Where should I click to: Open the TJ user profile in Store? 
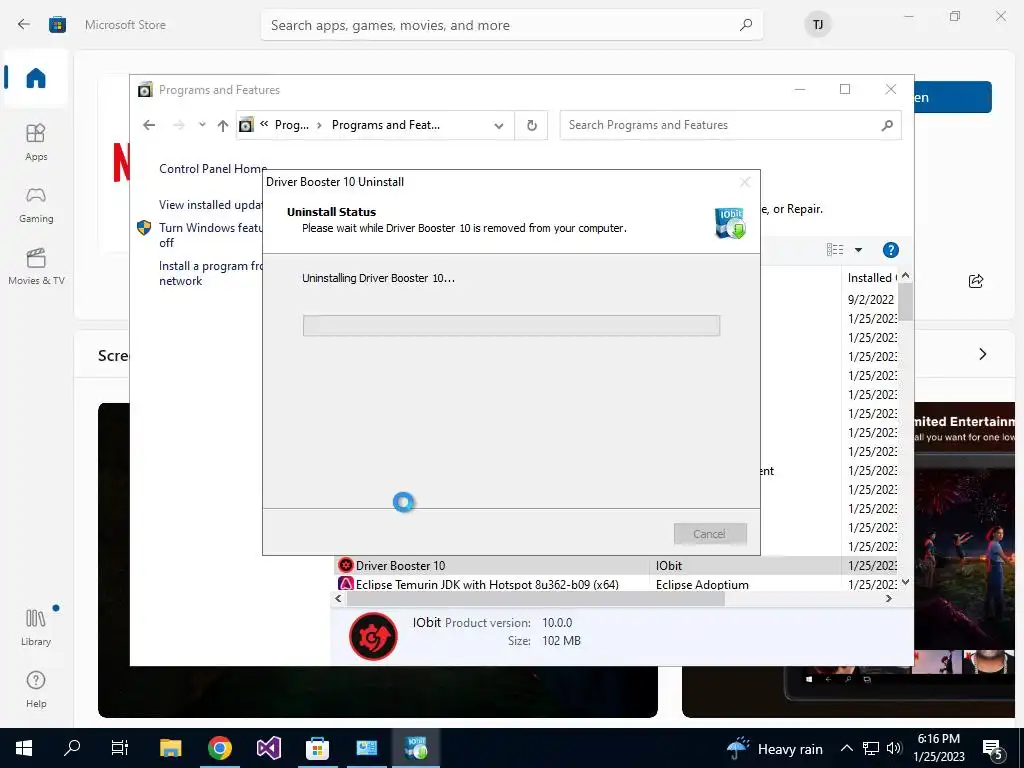pyautogui.click(x=818, y=25)
